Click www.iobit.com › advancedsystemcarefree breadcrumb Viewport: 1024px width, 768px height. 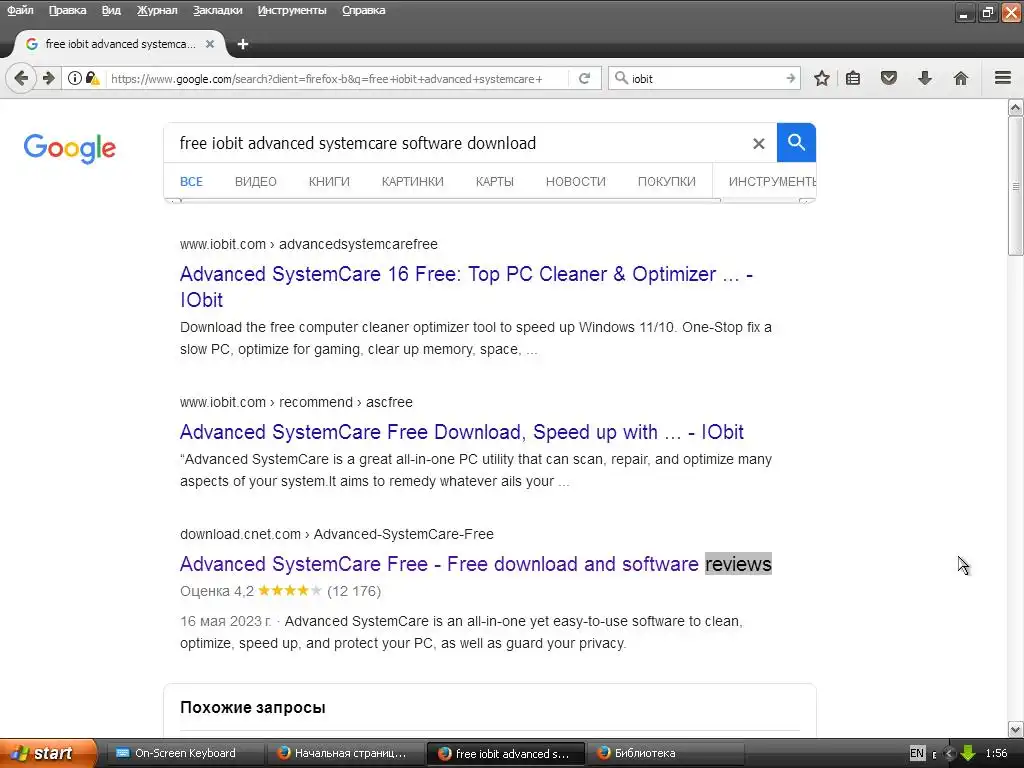click(309, 244)
